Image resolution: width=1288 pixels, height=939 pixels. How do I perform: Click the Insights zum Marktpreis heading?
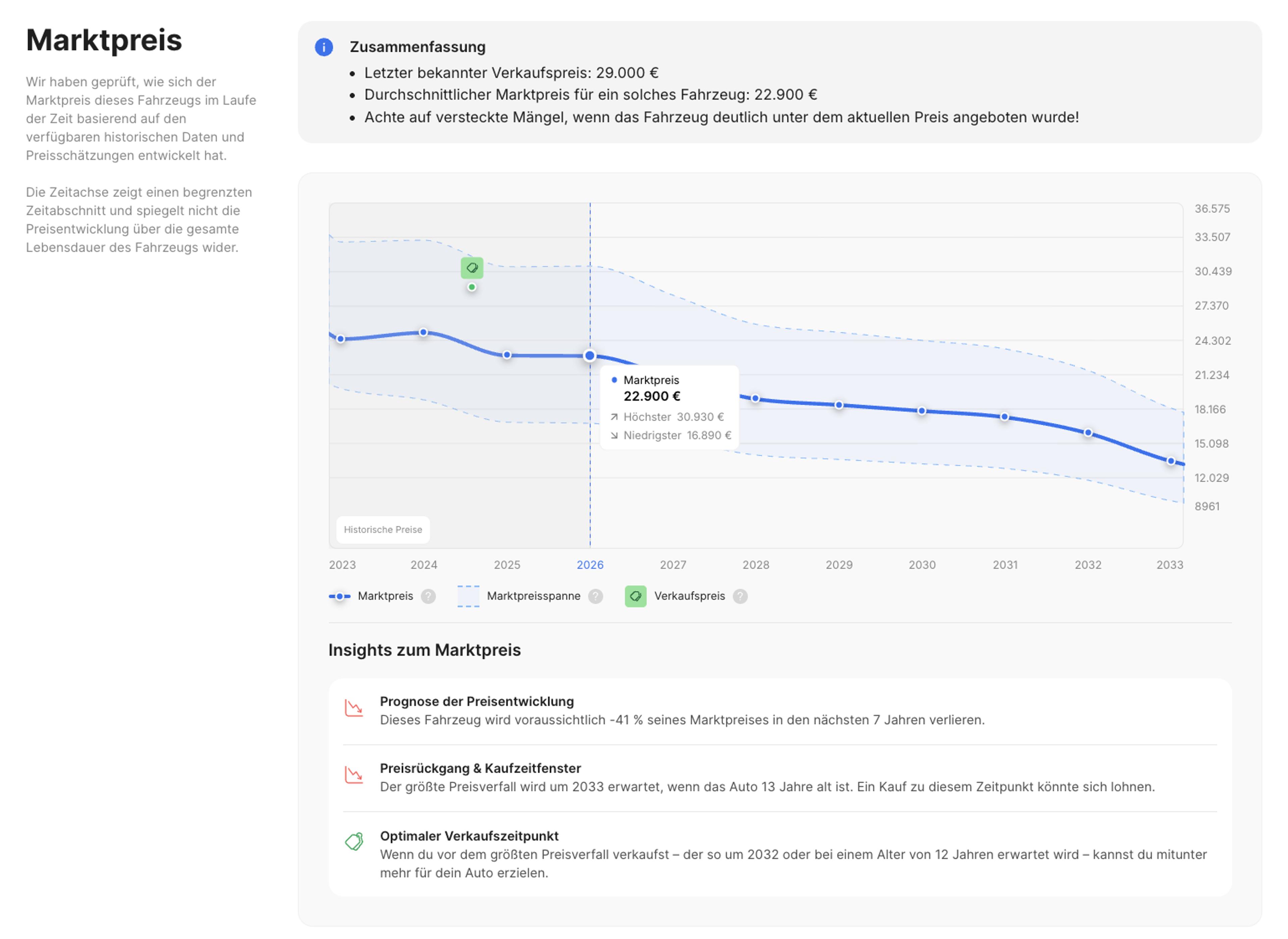[425, 650]
